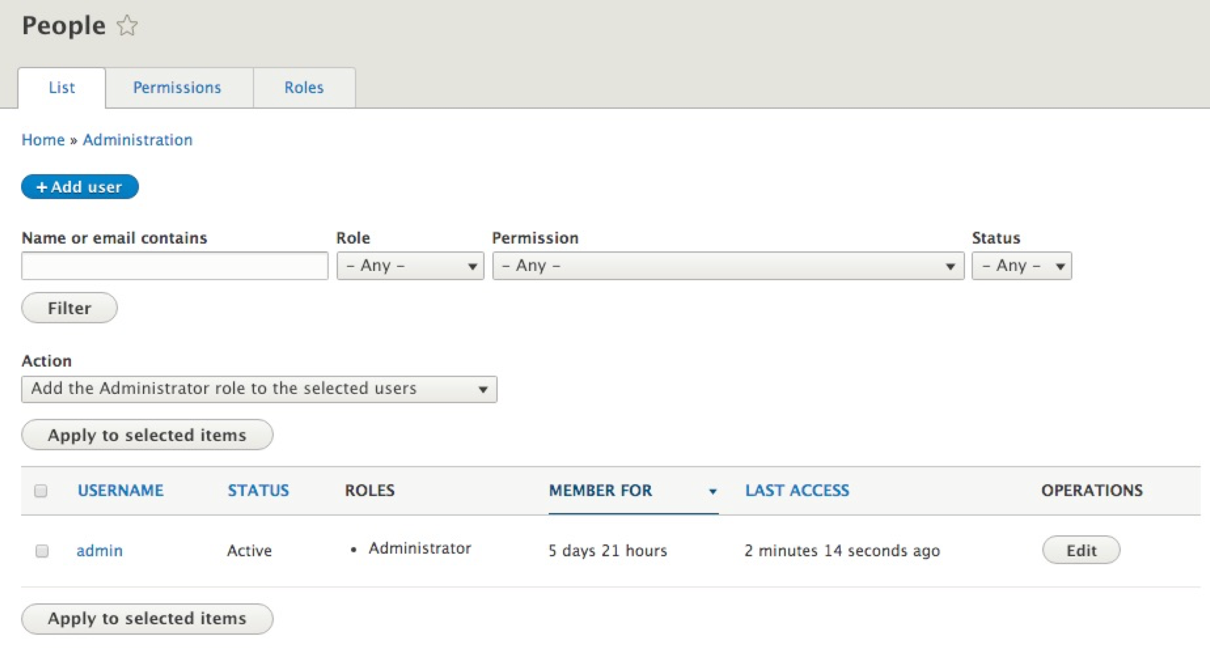Check the admin user row checkbox
1210x648 pixels.
[41, 550]
